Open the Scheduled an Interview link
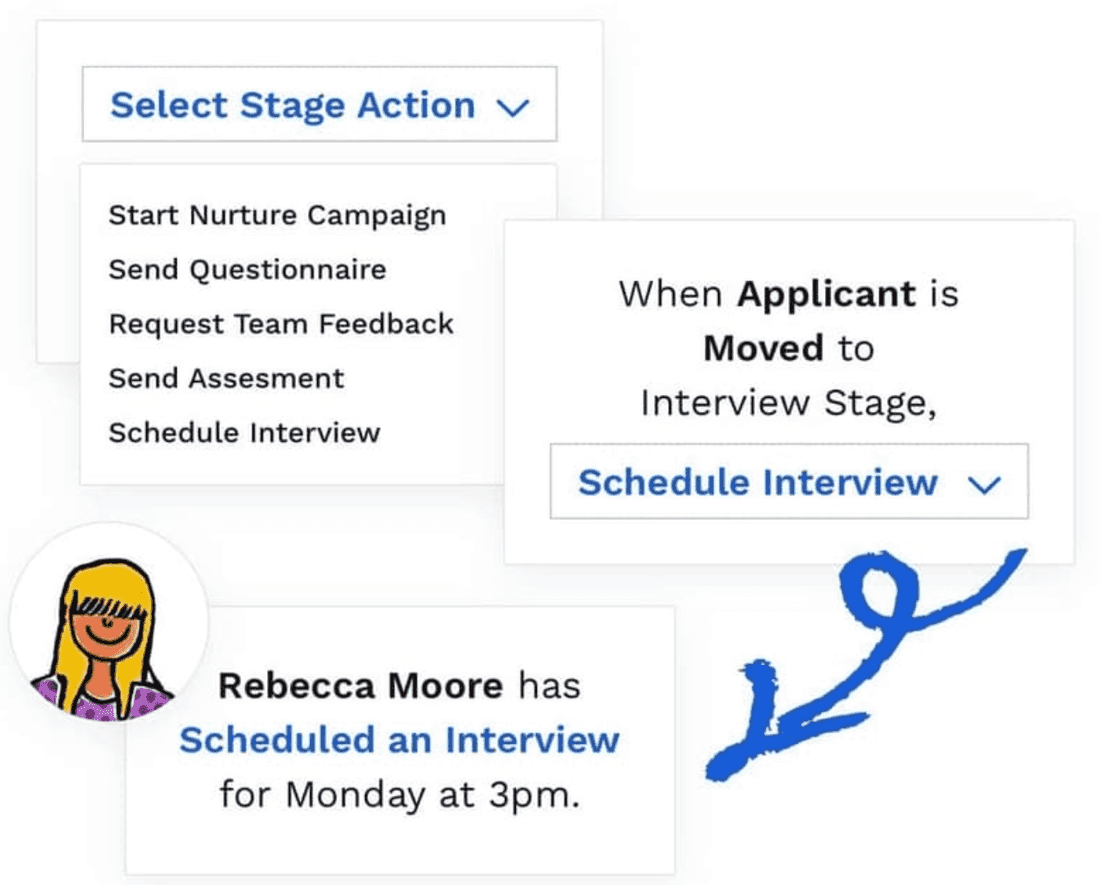Screen dimensions: 1100x885 [399, 740]
